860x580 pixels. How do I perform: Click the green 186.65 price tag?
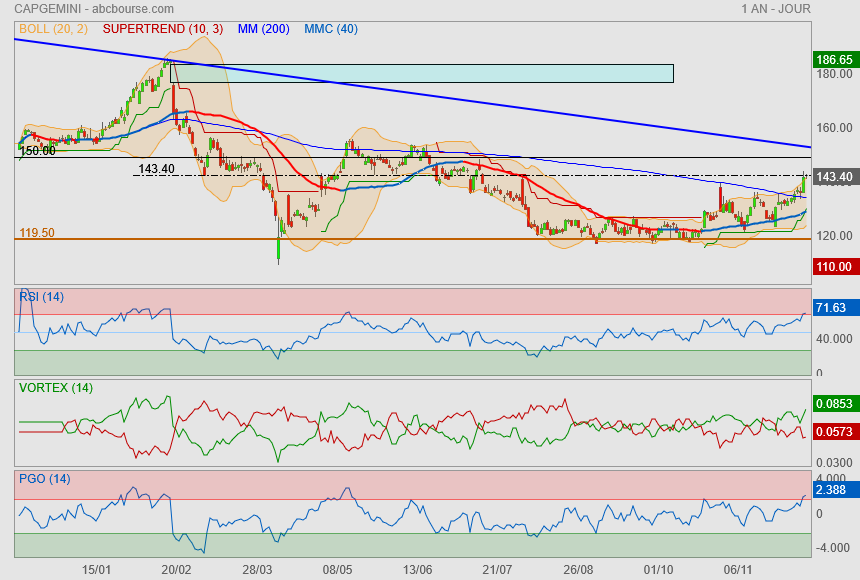[x=834, y=60]
